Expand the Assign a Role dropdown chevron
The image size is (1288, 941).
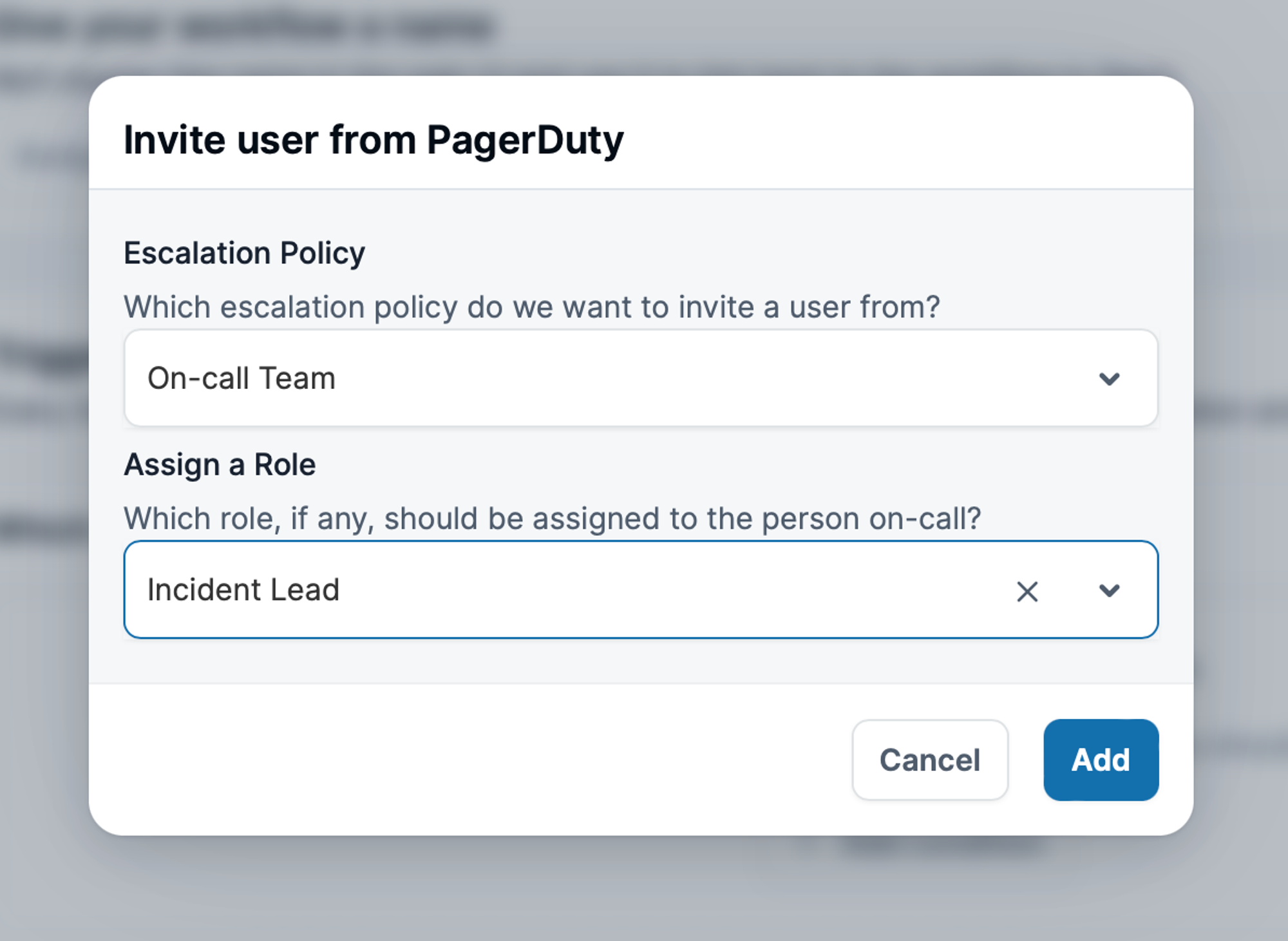pos(1109,591)
